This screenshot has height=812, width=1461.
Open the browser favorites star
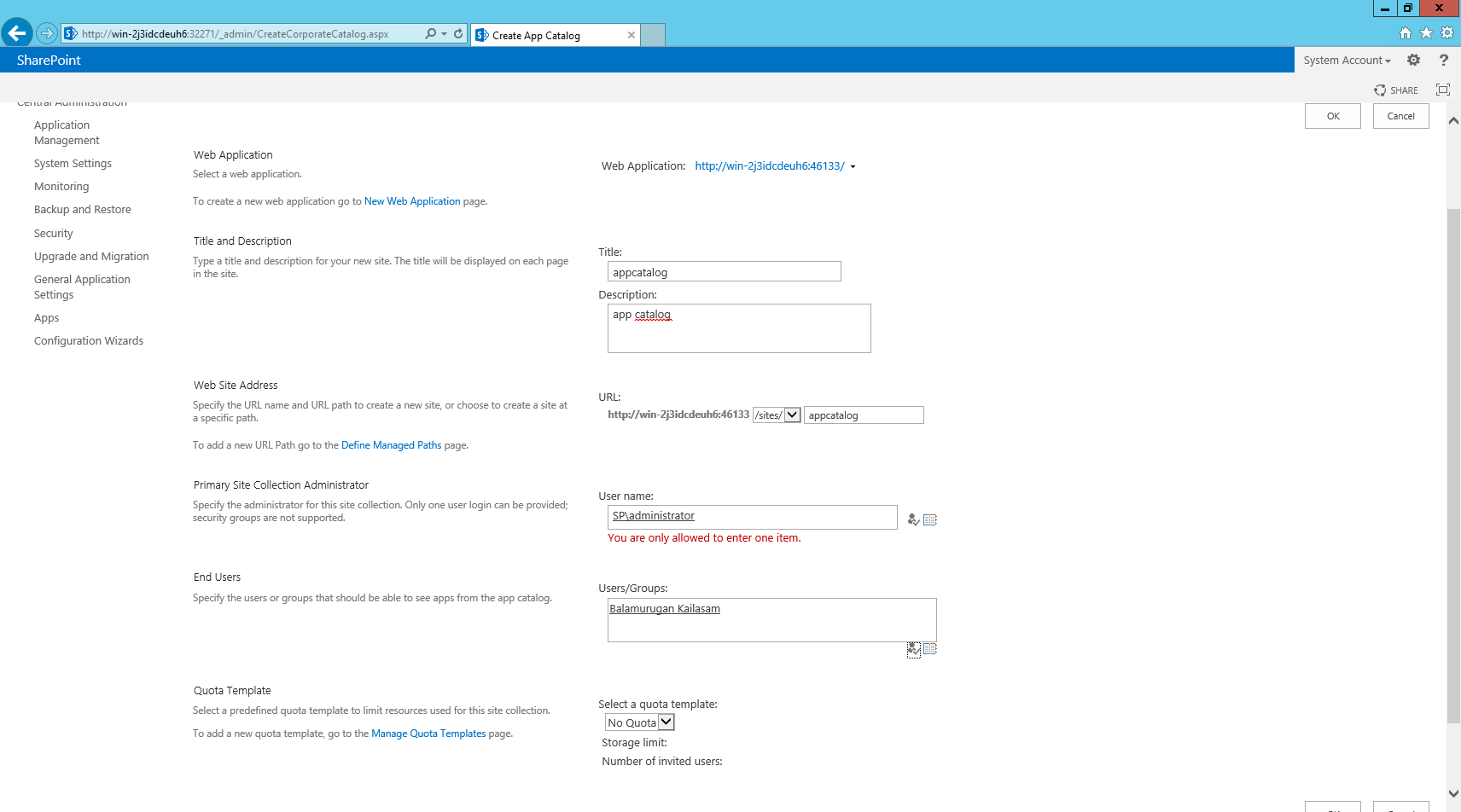(1426, 33)
